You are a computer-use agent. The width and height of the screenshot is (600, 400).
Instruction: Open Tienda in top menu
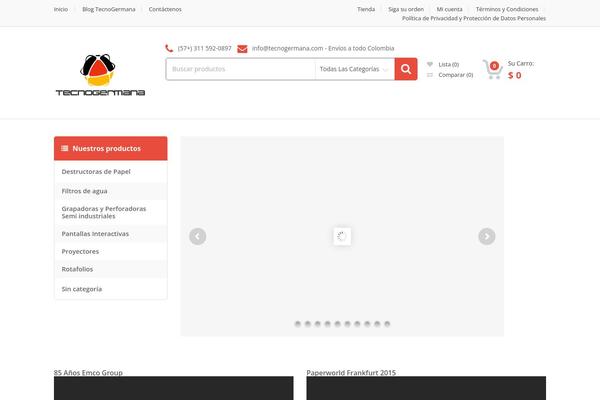[366, 9]
